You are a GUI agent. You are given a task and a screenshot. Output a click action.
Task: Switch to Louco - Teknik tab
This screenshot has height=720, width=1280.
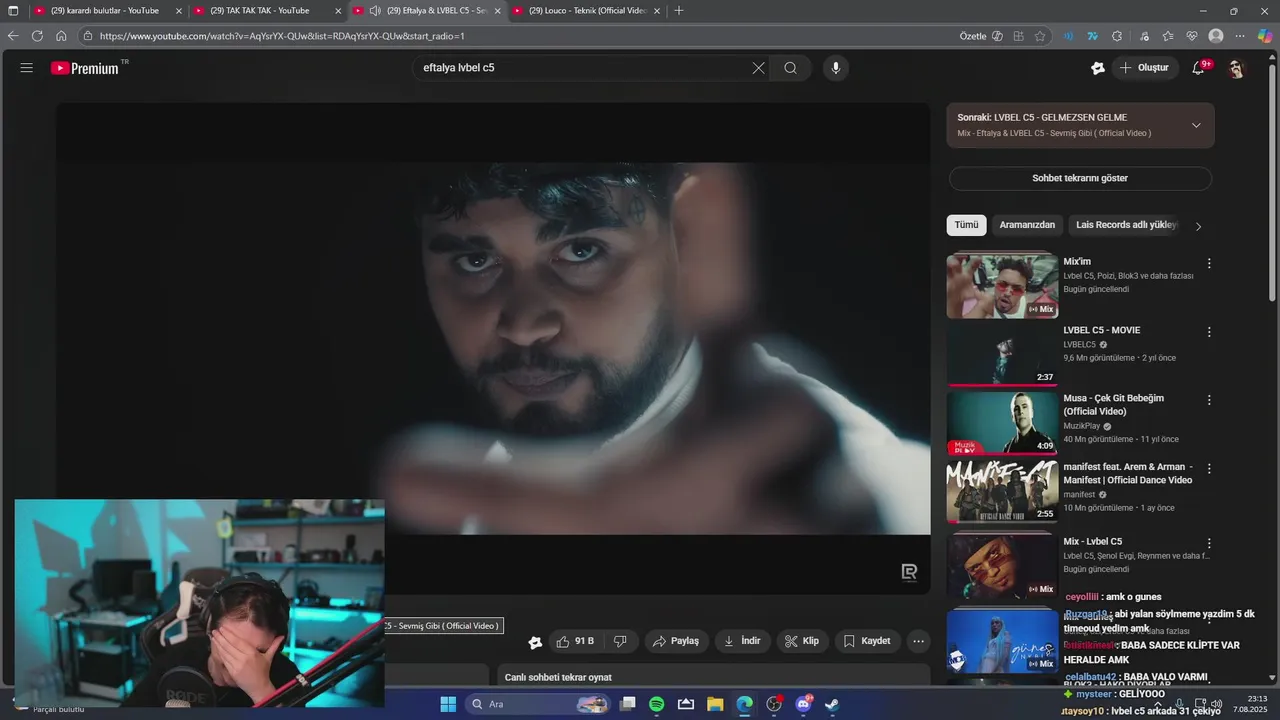tap(586, 11)
